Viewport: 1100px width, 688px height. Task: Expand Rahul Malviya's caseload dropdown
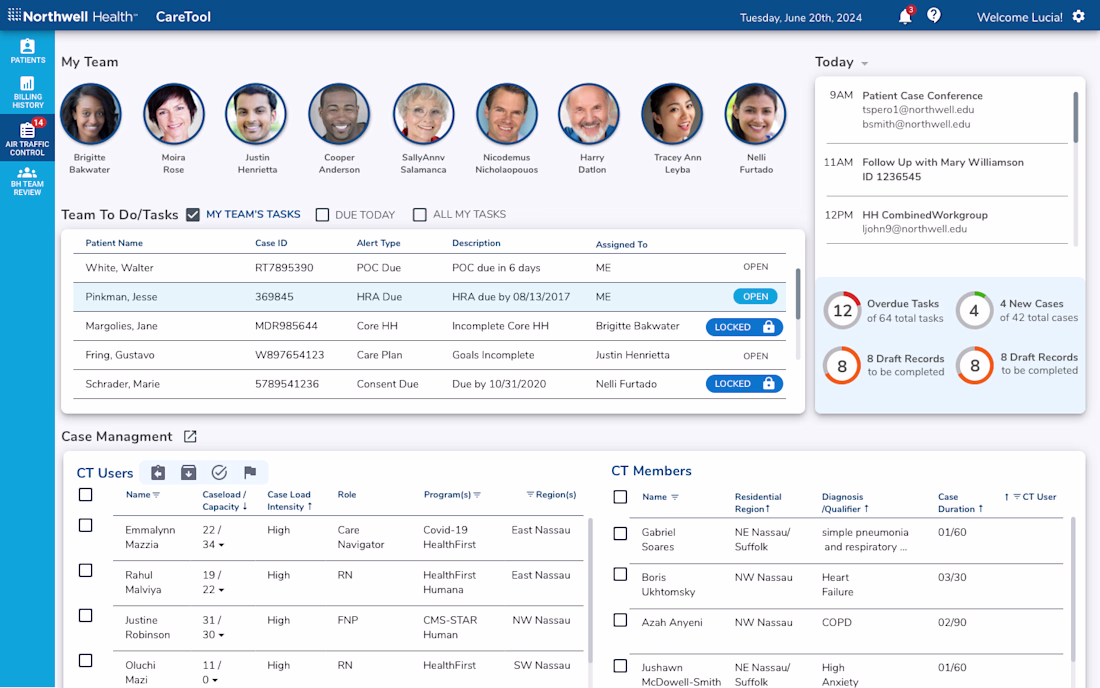[221, 591]
